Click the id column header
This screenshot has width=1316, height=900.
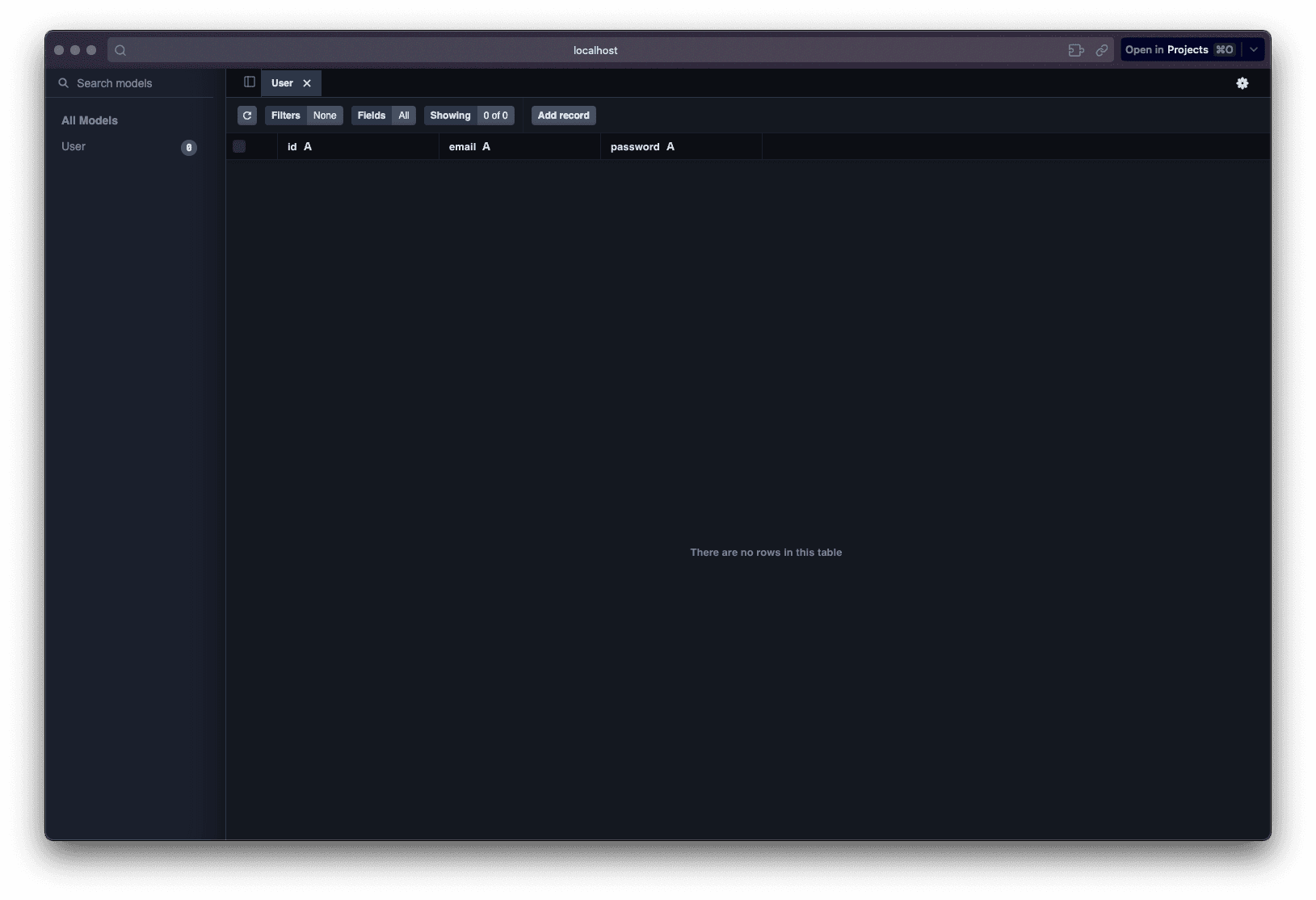pyautogui.click(x=359, y=146)
